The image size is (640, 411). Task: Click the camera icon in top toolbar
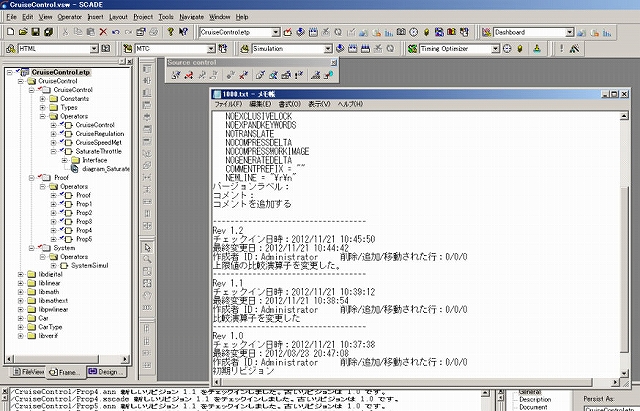[401, 32]
